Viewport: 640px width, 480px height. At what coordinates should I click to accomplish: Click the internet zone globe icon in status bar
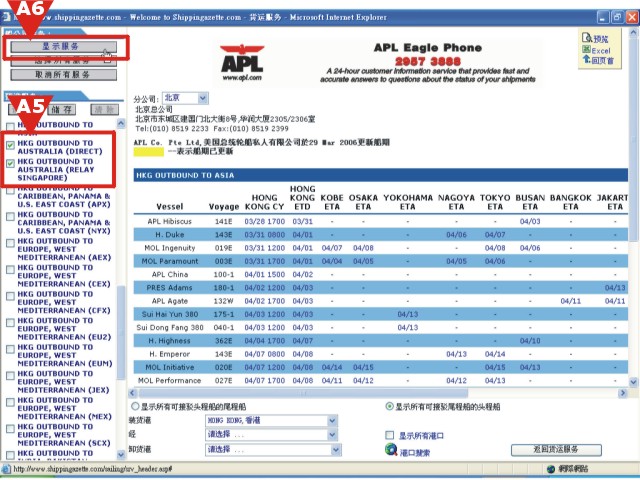tap(551, 469)
